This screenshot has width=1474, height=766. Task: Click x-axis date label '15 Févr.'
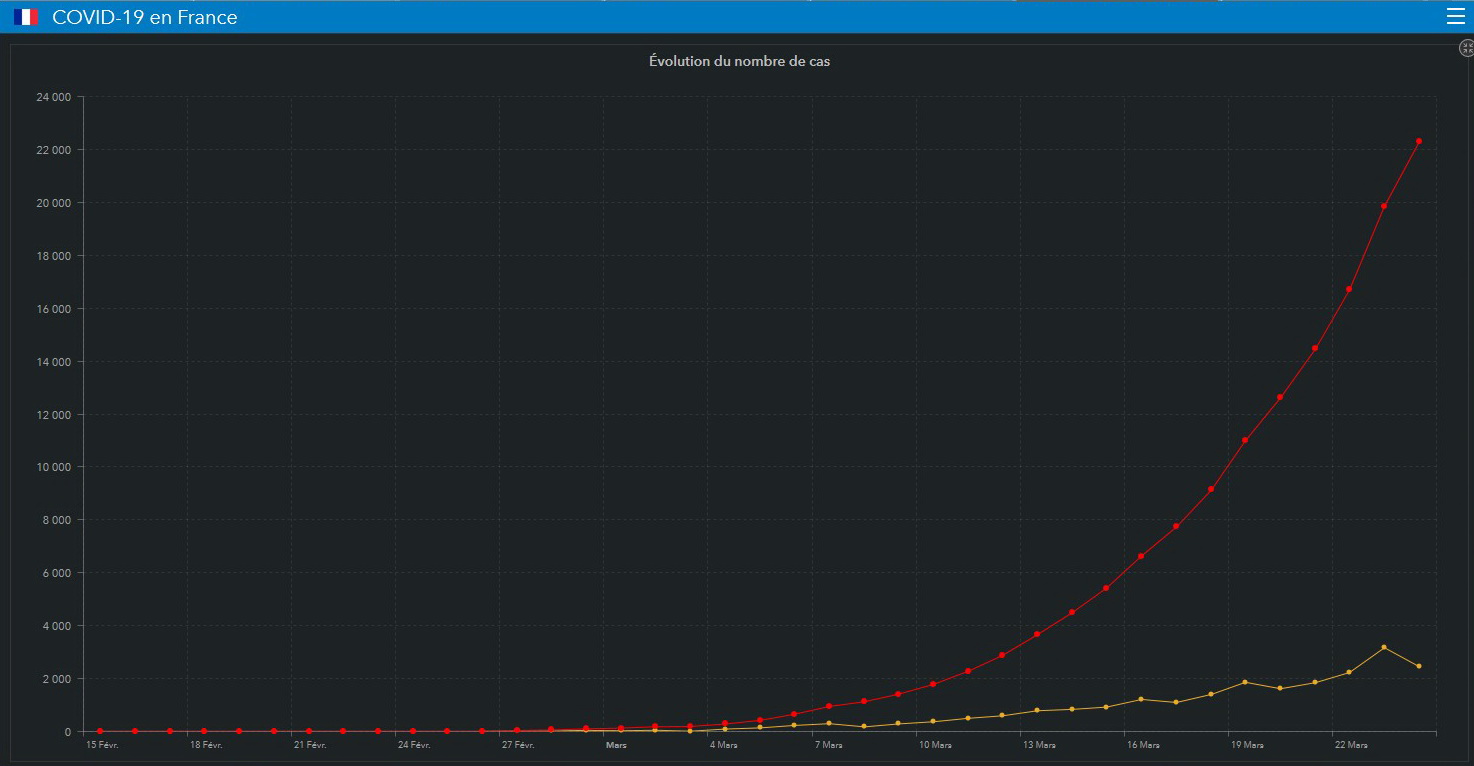click(x=102, y=745)
